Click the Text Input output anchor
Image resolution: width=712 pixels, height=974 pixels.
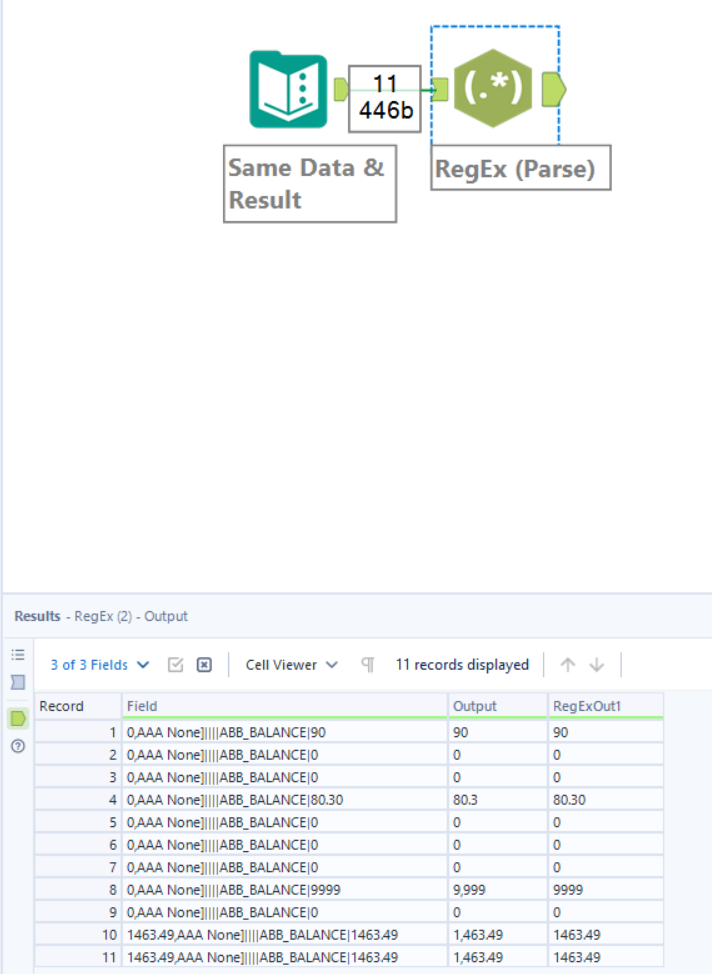point(340,90)
